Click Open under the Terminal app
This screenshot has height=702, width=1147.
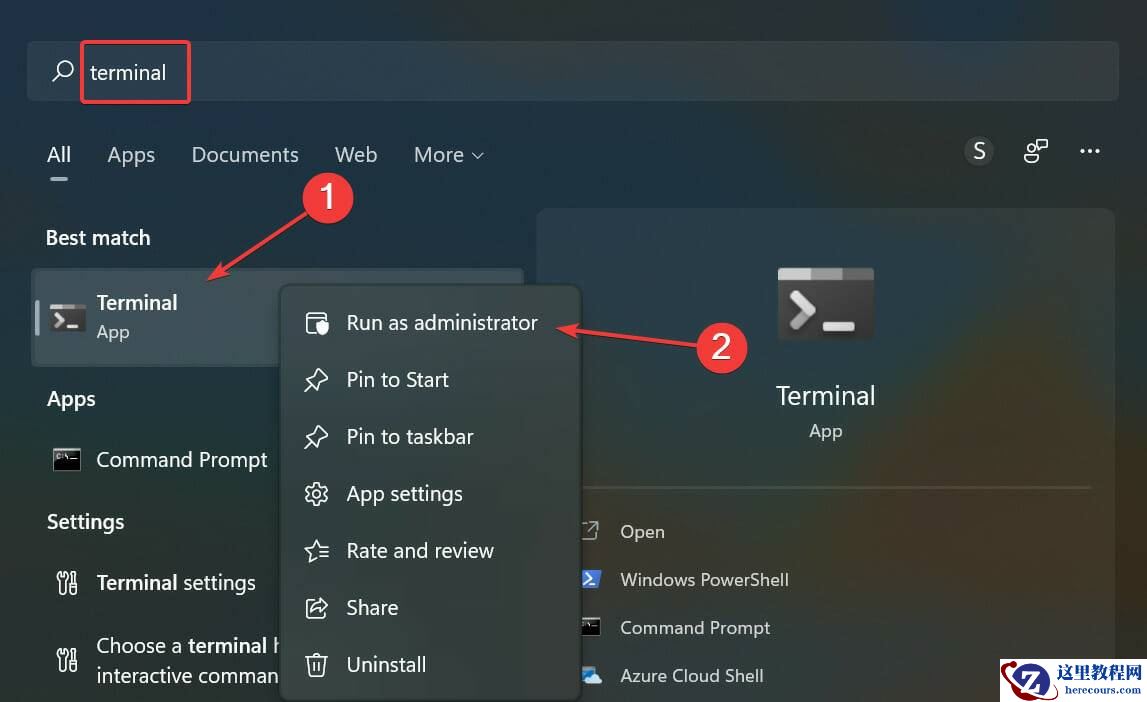point(642,531)
